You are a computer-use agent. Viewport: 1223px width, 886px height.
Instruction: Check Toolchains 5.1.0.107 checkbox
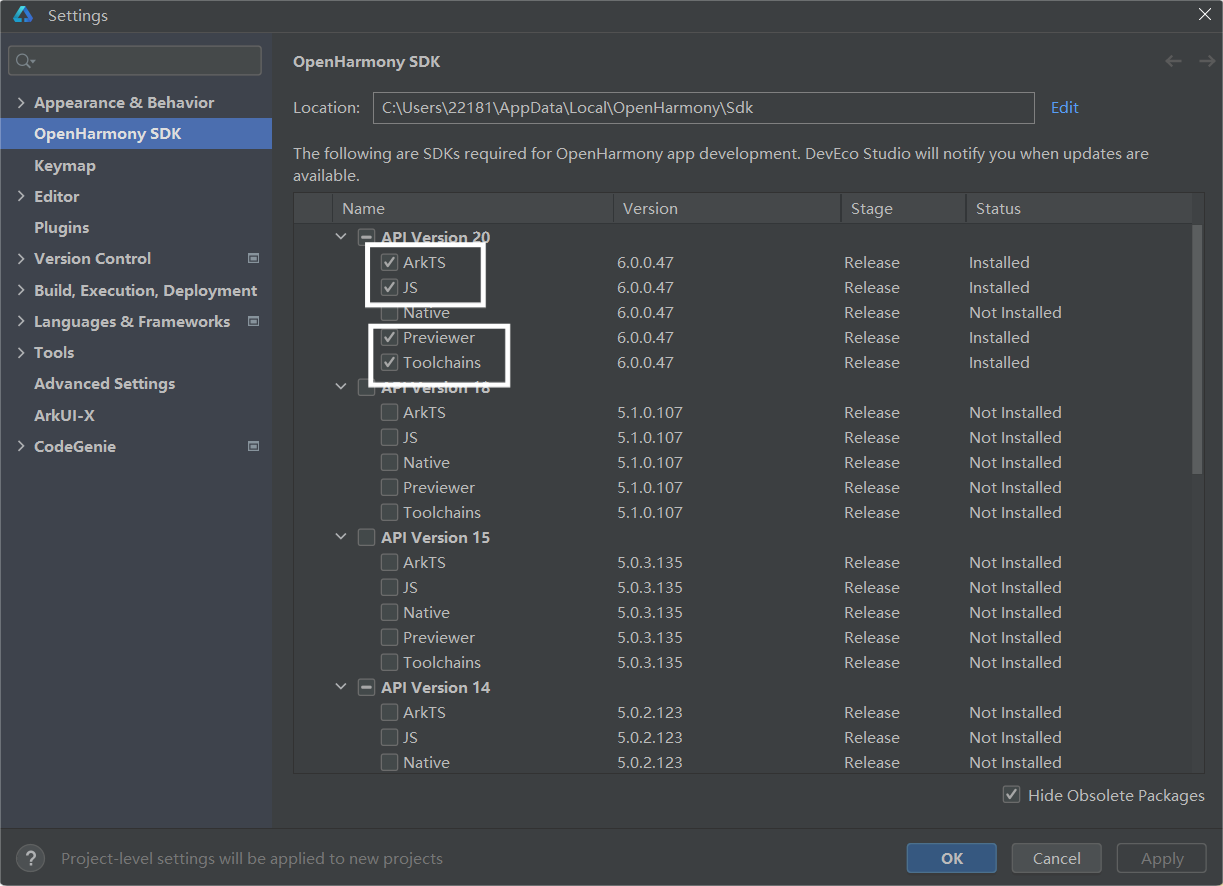click(x=390, y=512)
